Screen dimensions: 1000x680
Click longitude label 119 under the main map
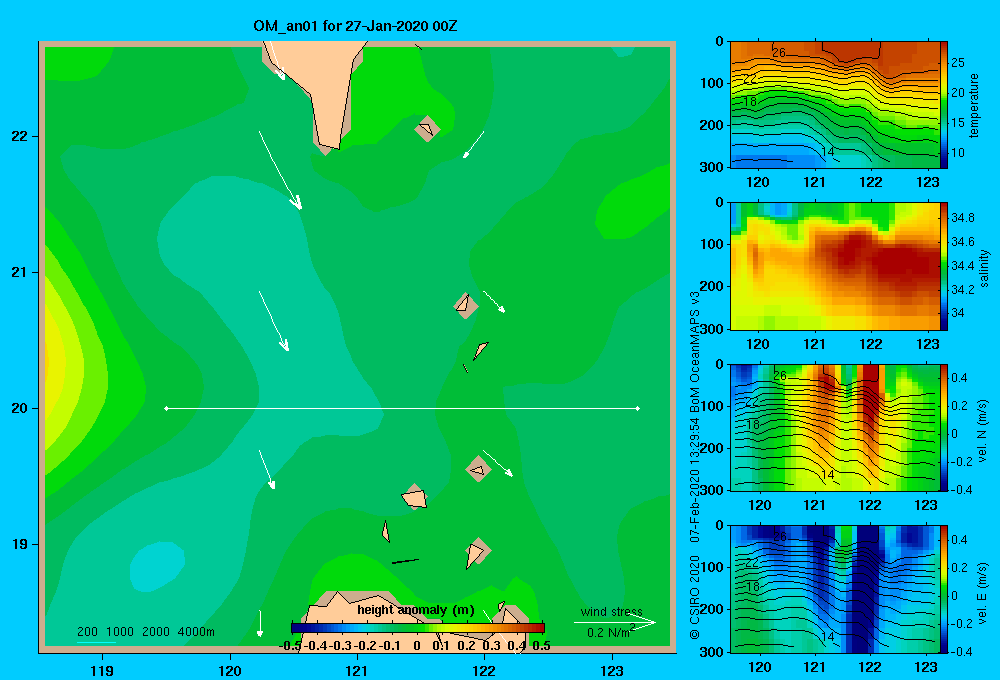point(102,670)
